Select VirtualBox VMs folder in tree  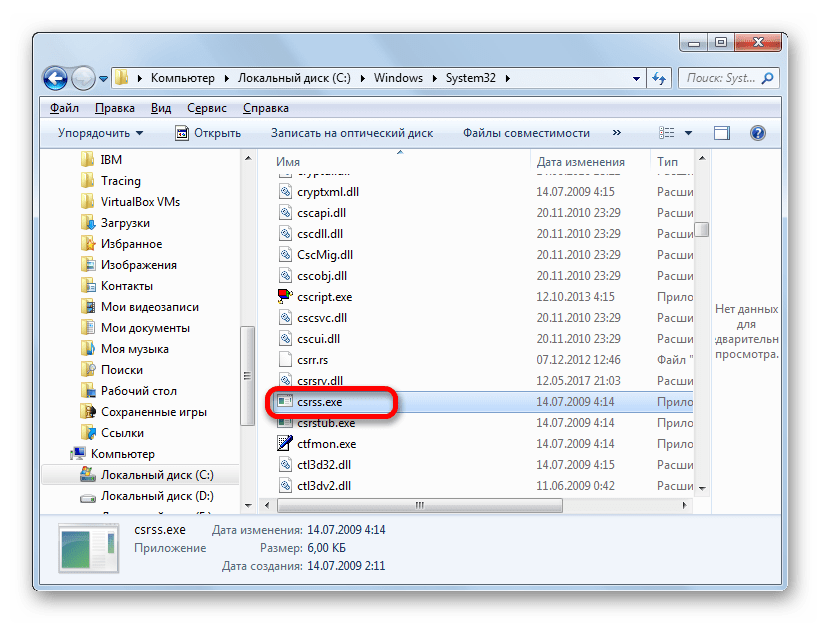140,202
